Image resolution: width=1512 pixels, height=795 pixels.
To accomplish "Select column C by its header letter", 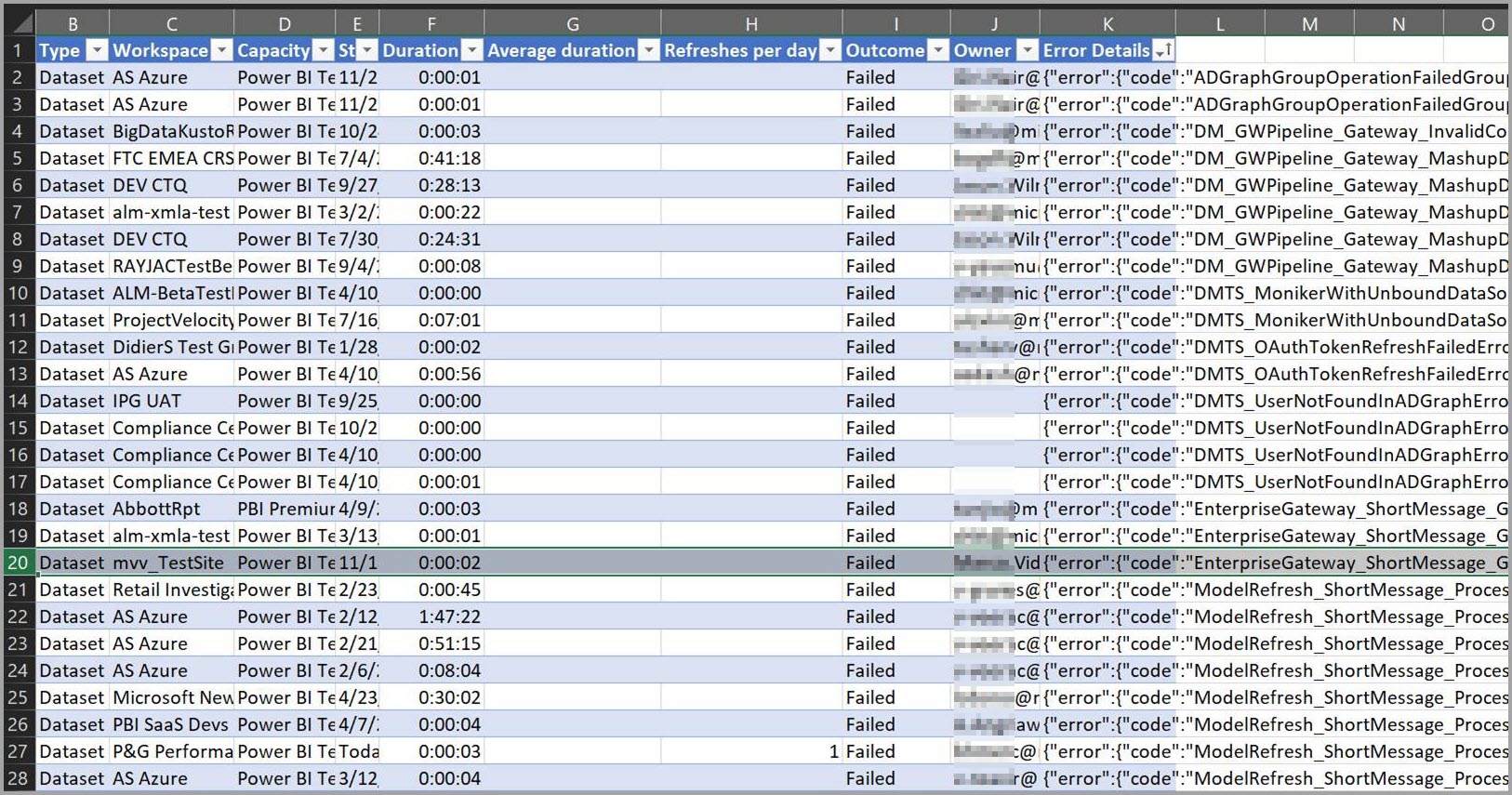I will click(172, 24).
